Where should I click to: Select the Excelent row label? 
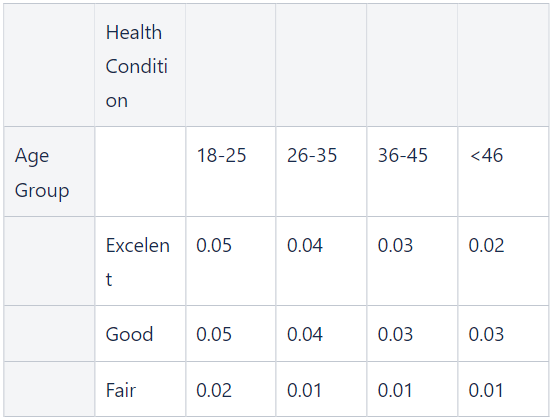[x=140, y=261]
